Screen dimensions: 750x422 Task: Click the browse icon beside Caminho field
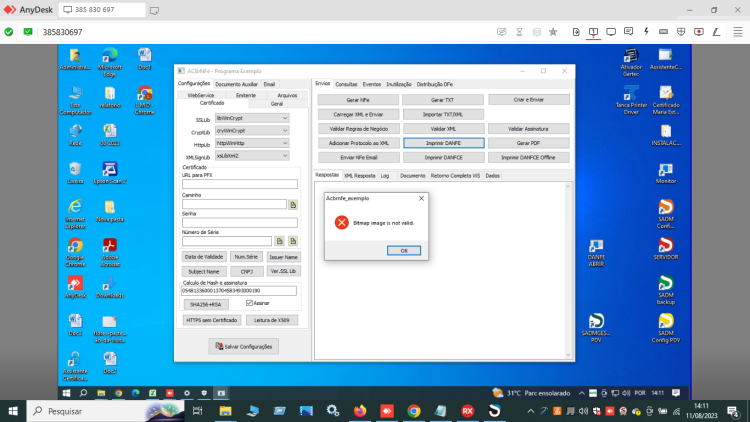coord(293,205)
